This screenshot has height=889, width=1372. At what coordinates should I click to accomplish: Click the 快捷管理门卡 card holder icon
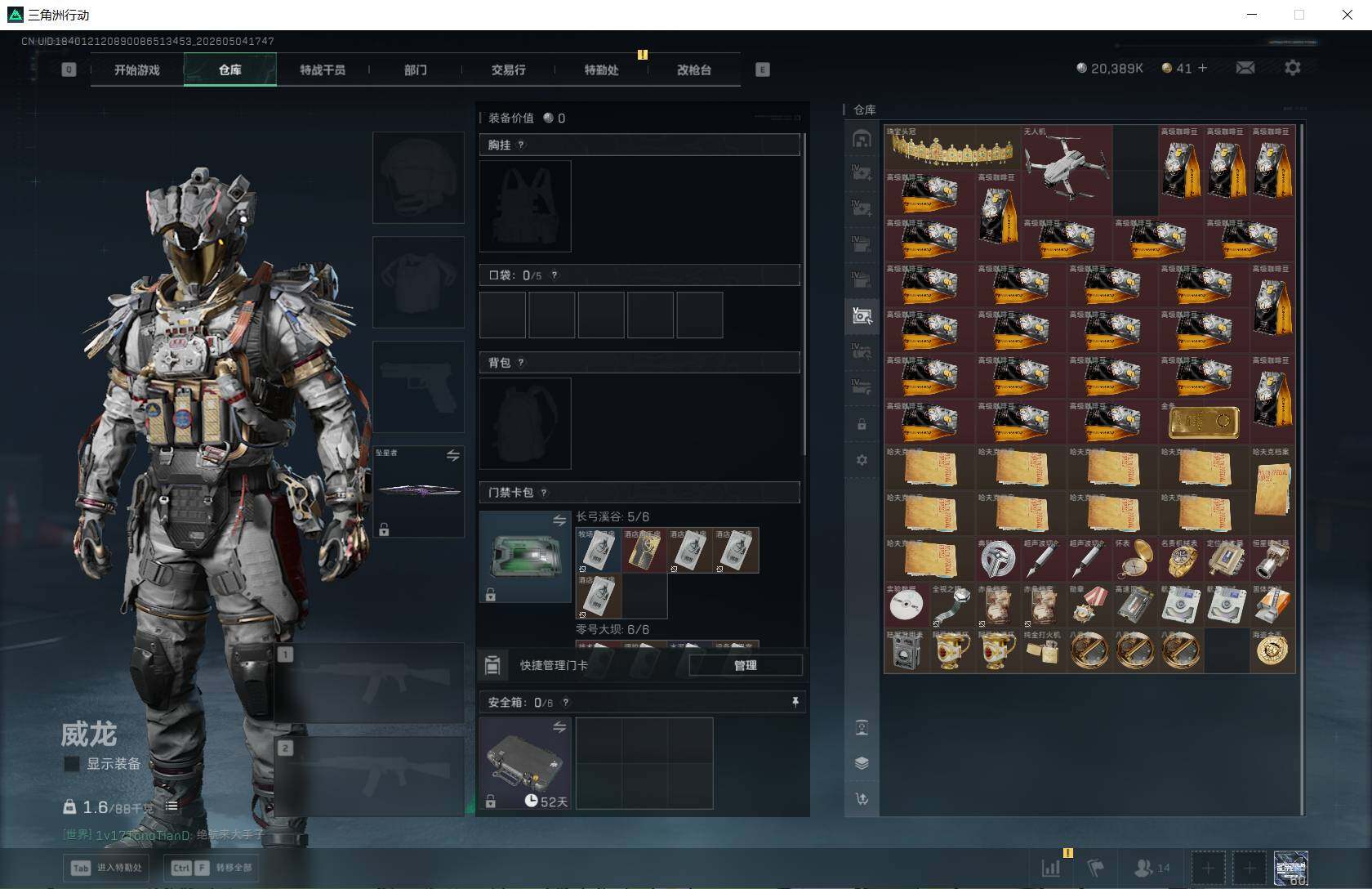492,665
